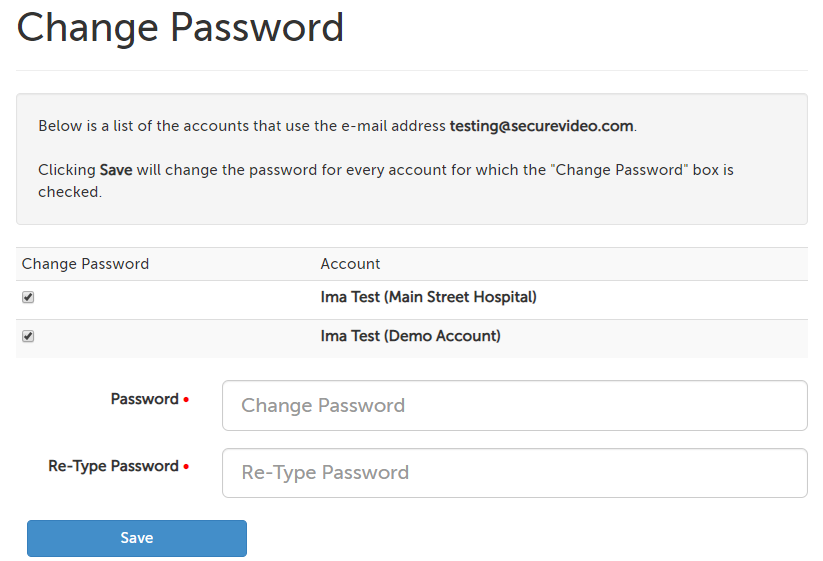Click the "Change Password" column header
This screenshot has height=561, width=823.
click(85, 264)
